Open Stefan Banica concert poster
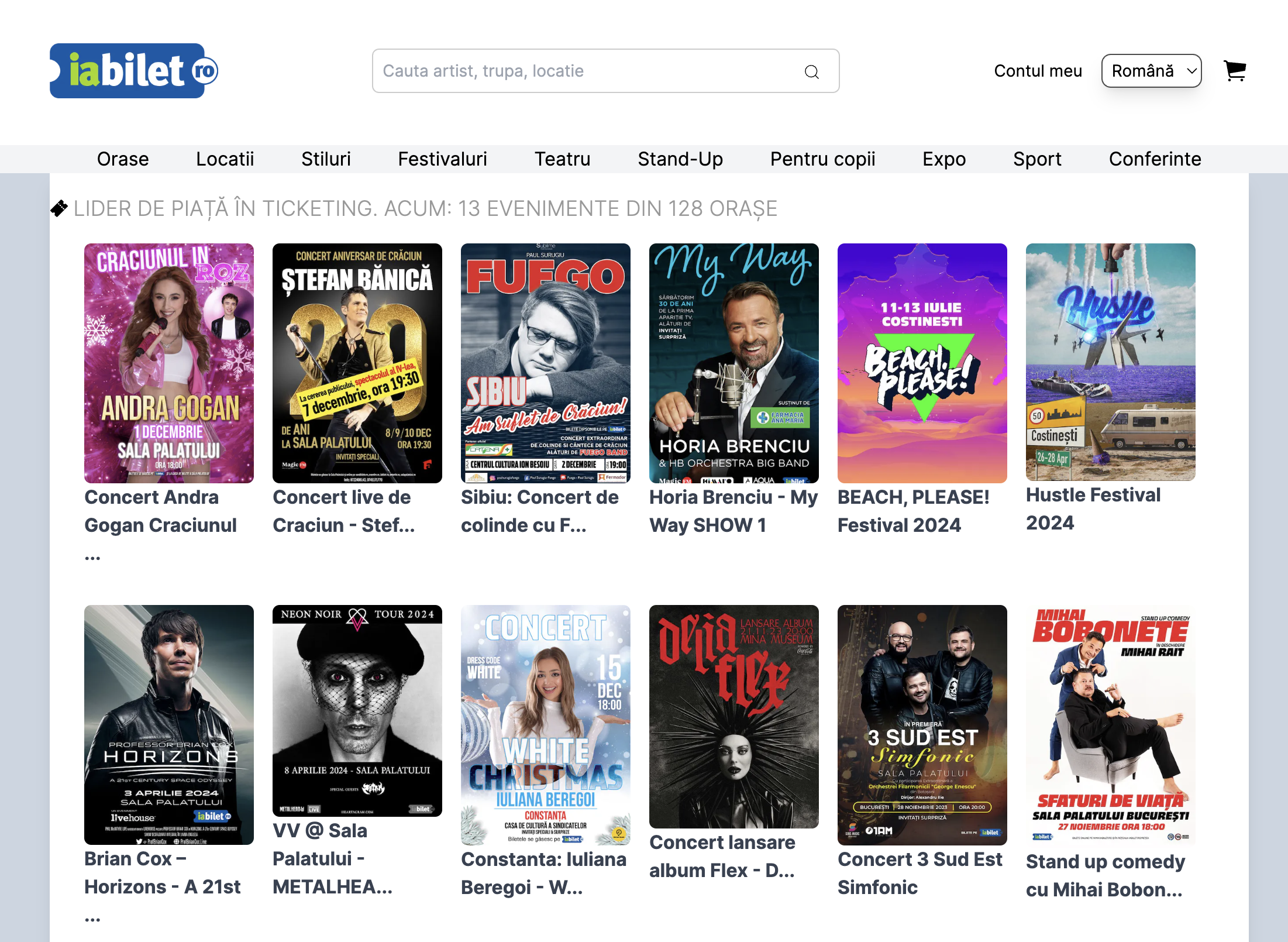 pos(357,363)
